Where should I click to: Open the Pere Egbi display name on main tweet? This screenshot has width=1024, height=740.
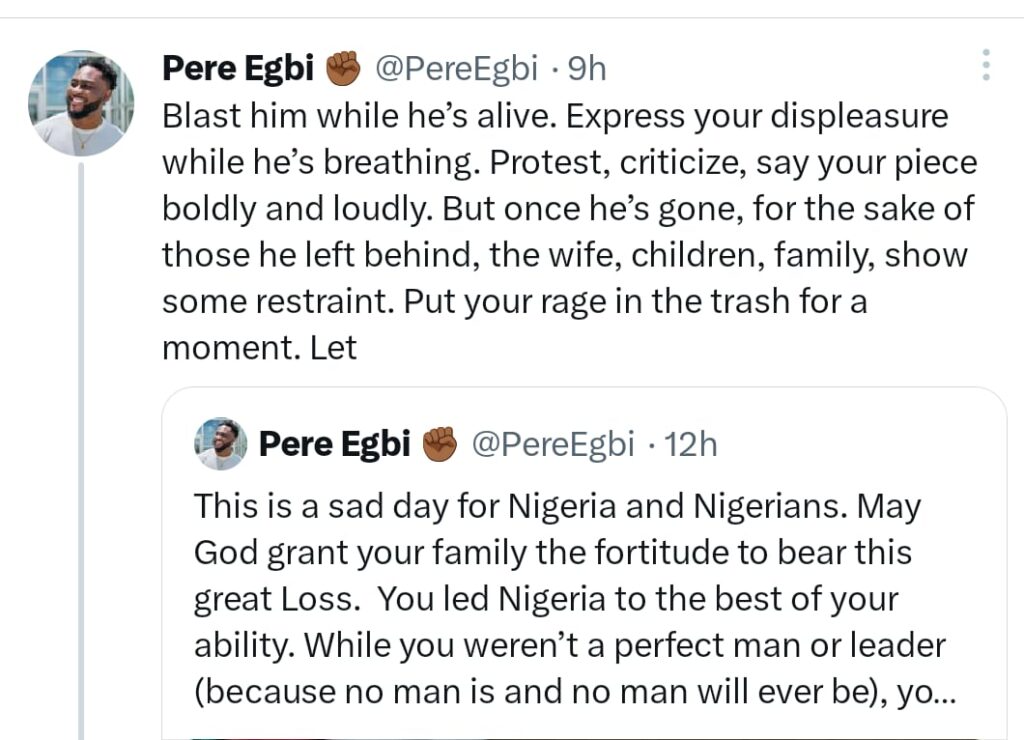(238, 68)
